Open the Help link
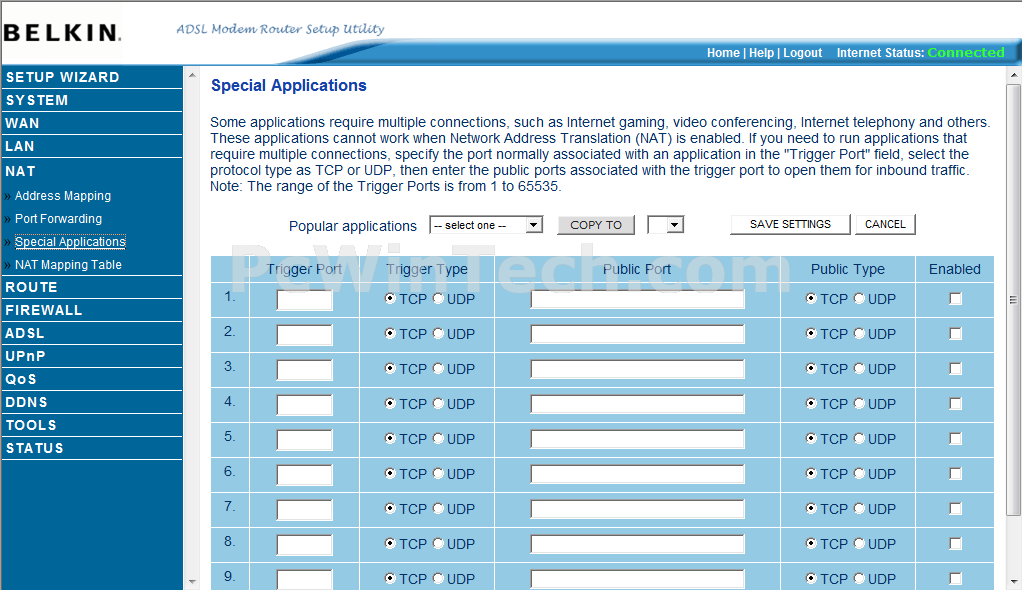 [761, 53]
